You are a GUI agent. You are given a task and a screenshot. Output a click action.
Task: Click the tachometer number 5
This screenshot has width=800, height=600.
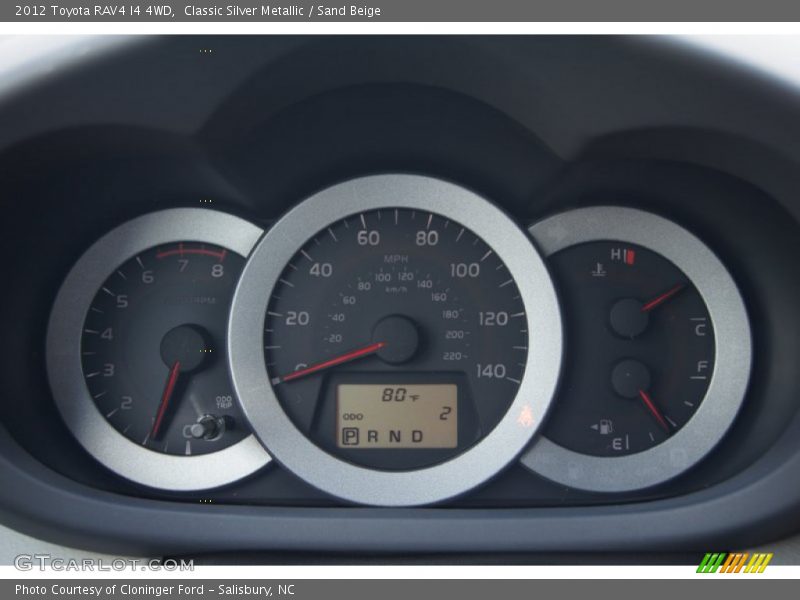(x=122, y=301)
